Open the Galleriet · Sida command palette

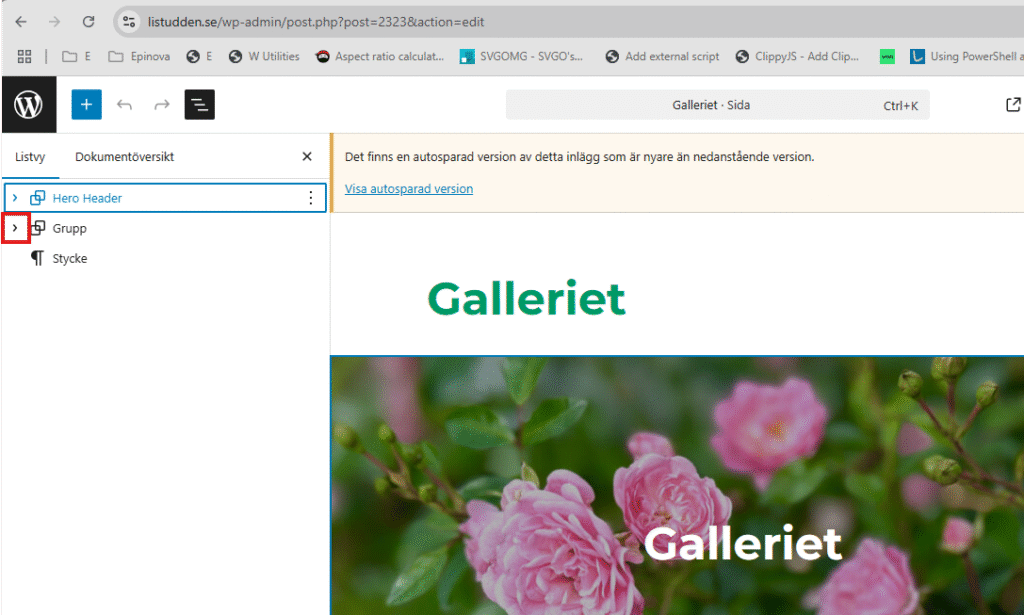[x=717, y=105]
